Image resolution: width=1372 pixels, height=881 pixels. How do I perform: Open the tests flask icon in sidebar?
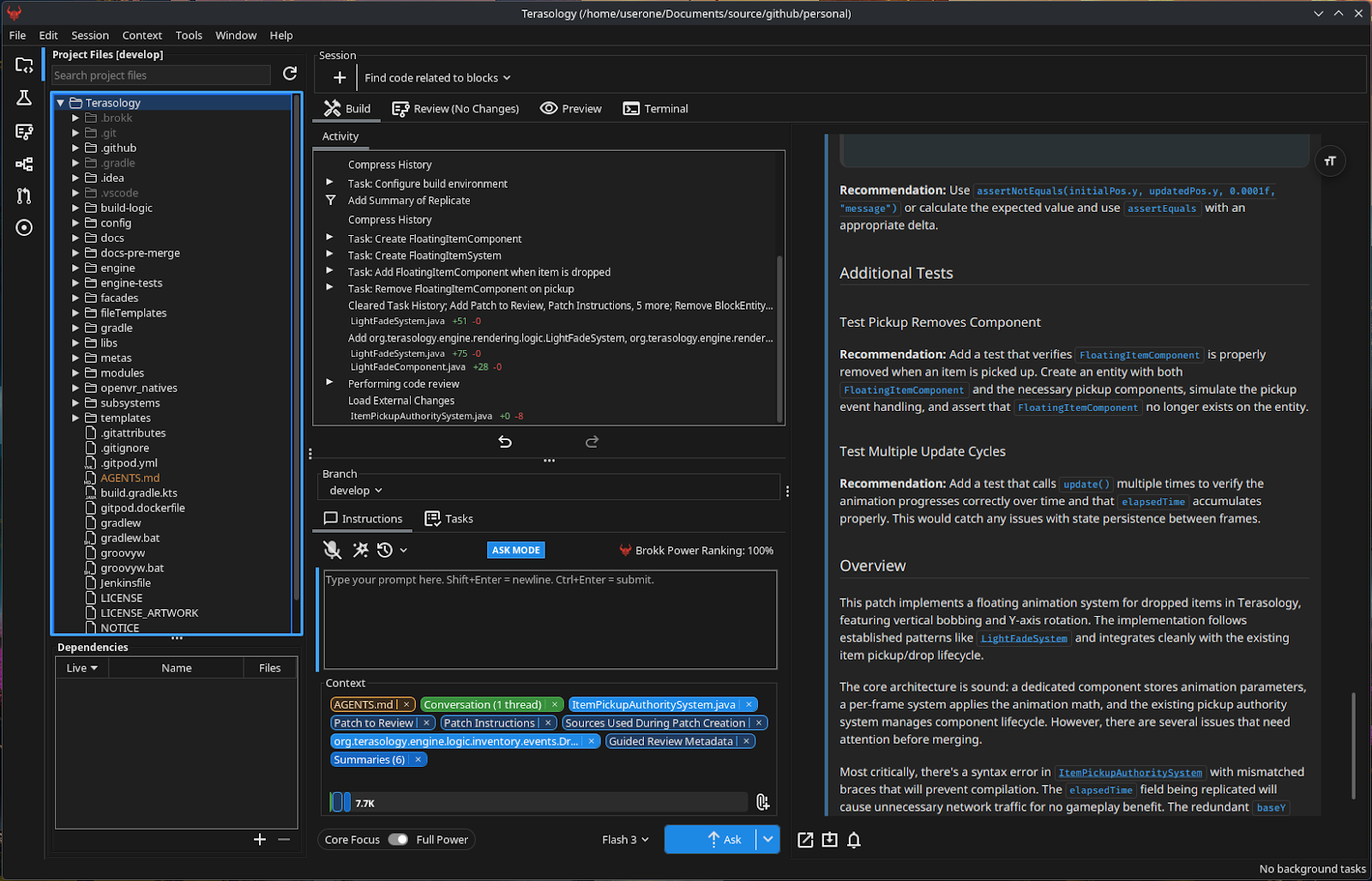pos(24,98)
